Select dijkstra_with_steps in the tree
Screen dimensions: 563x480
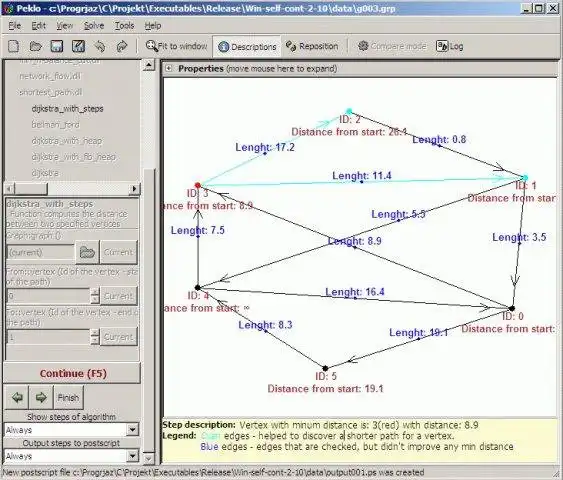pos(68,108)
